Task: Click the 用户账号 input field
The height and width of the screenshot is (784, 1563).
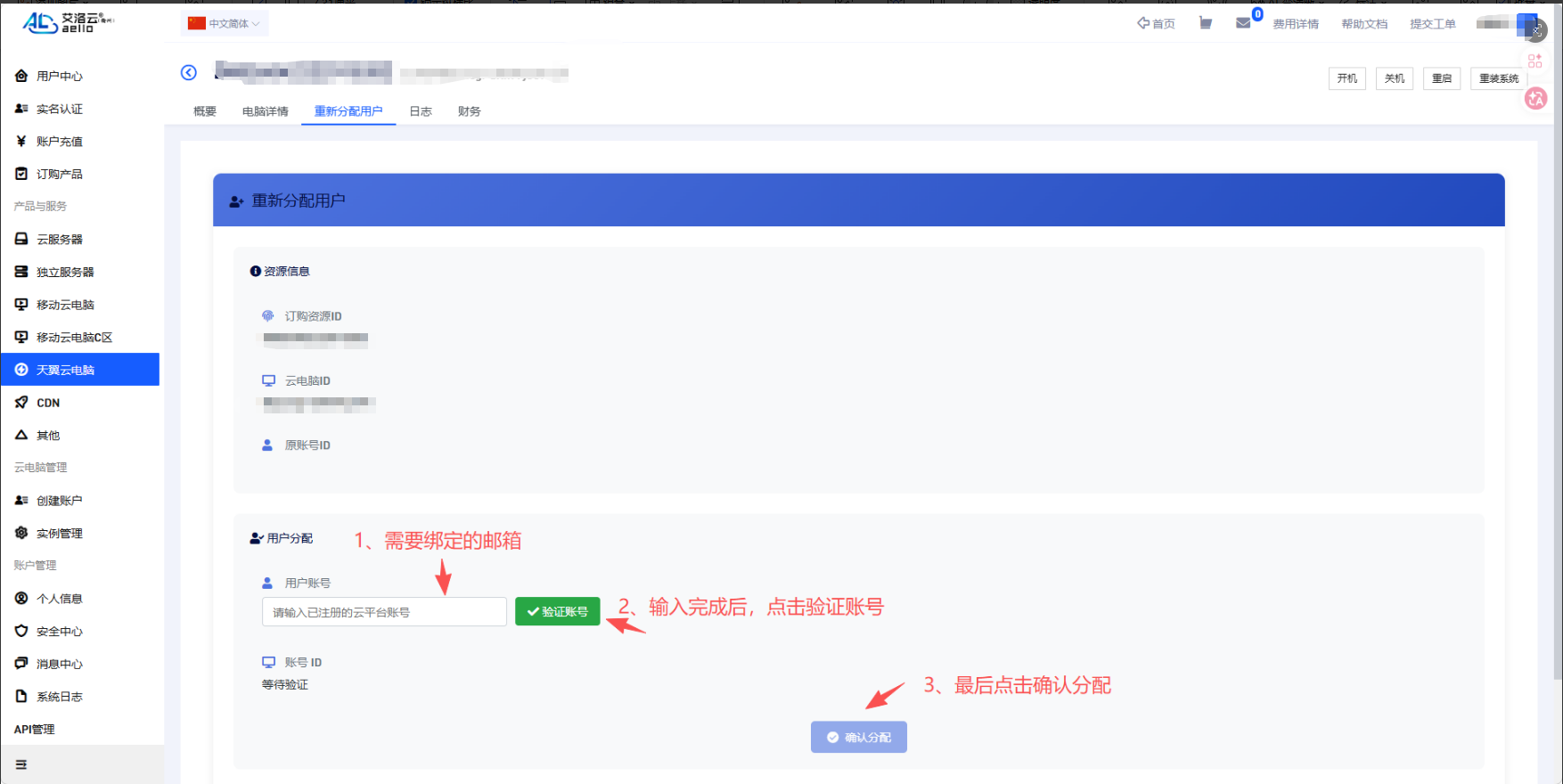Action: pos(384,612)
